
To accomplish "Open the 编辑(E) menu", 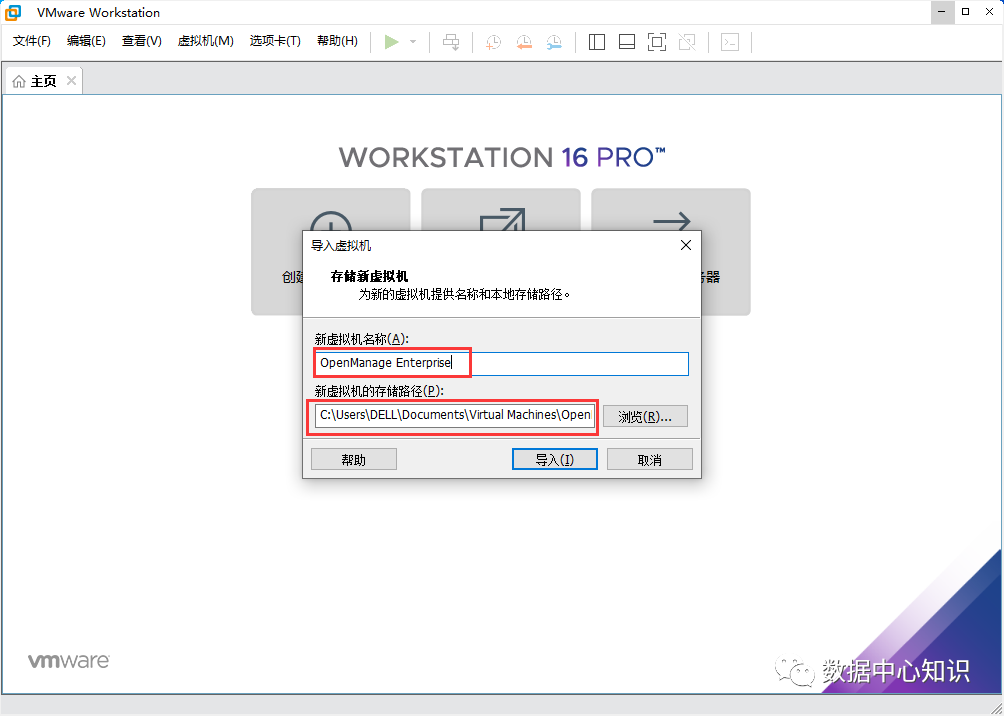I will [86, 41].
